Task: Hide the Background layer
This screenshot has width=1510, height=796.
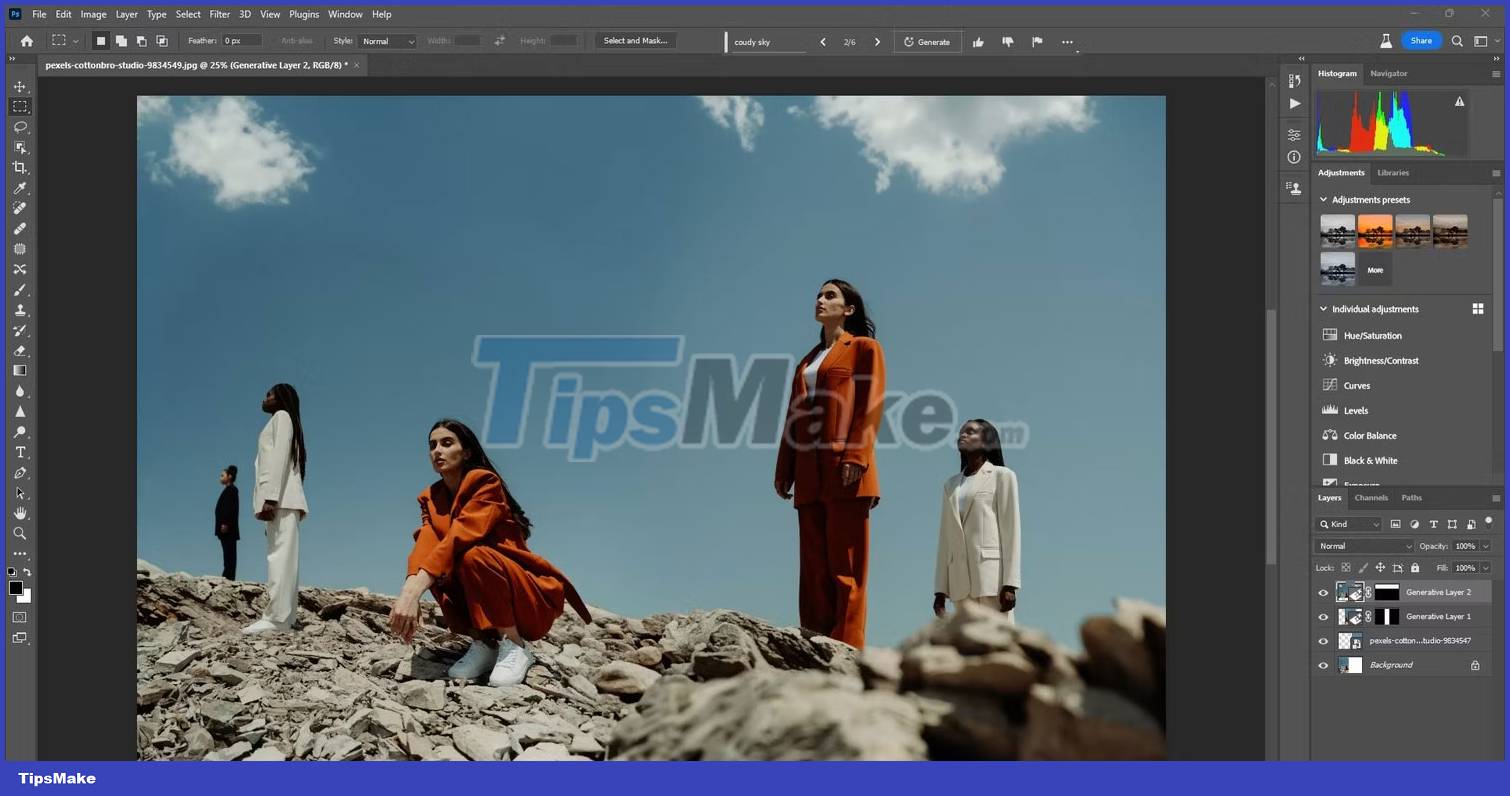Action: coord(1323,664)
